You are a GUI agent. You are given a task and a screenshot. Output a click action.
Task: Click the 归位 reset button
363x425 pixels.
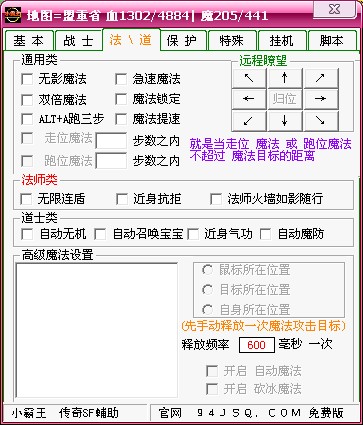click(285, 99)
